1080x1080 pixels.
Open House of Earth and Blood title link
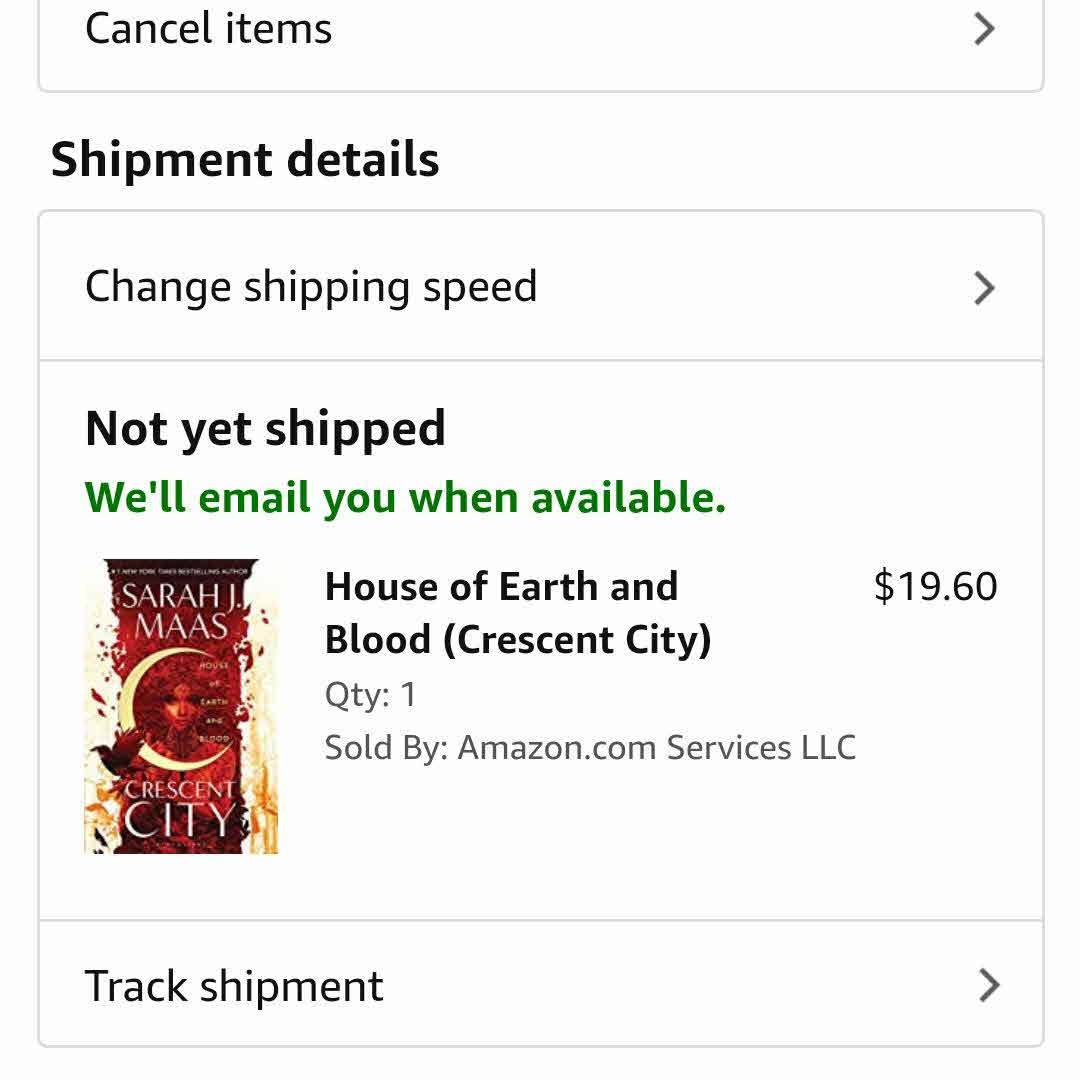501,587
